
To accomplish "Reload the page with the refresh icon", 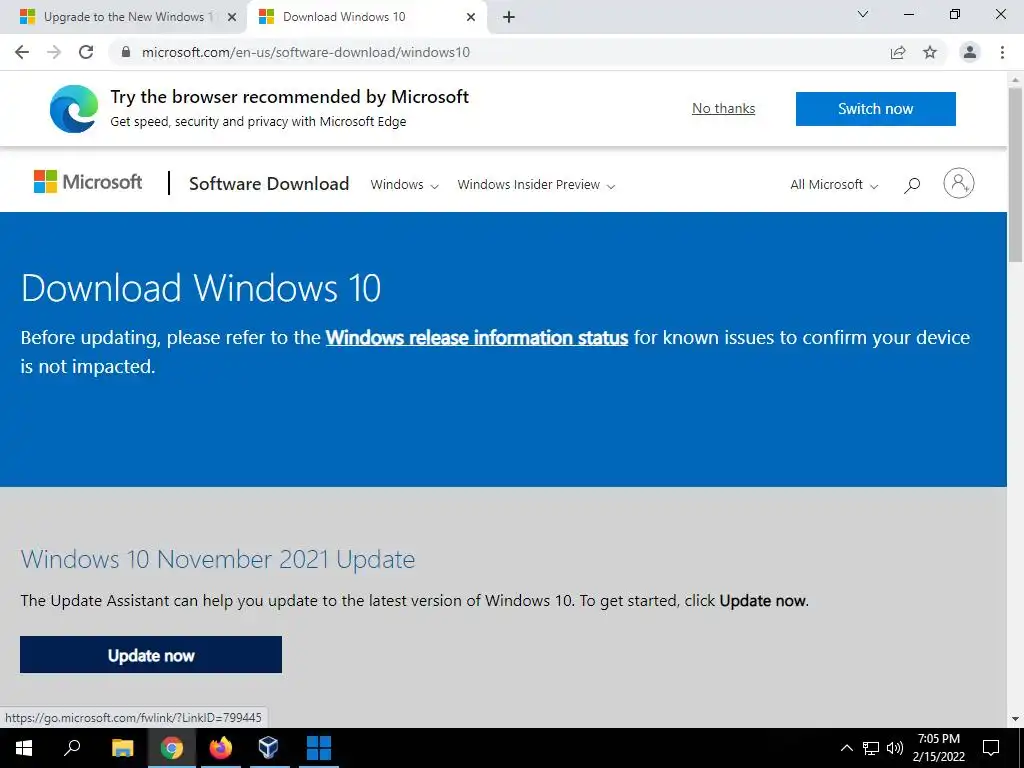I will click(x=86, y=52).
